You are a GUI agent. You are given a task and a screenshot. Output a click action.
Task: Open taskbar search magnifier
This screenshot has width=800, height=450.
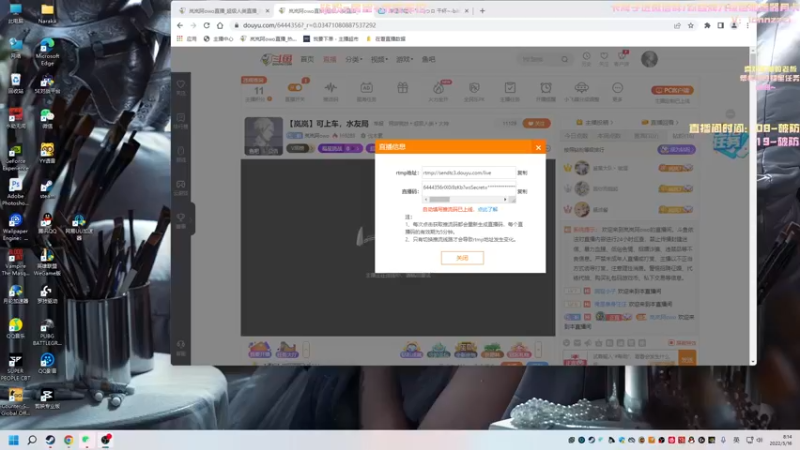32,440
